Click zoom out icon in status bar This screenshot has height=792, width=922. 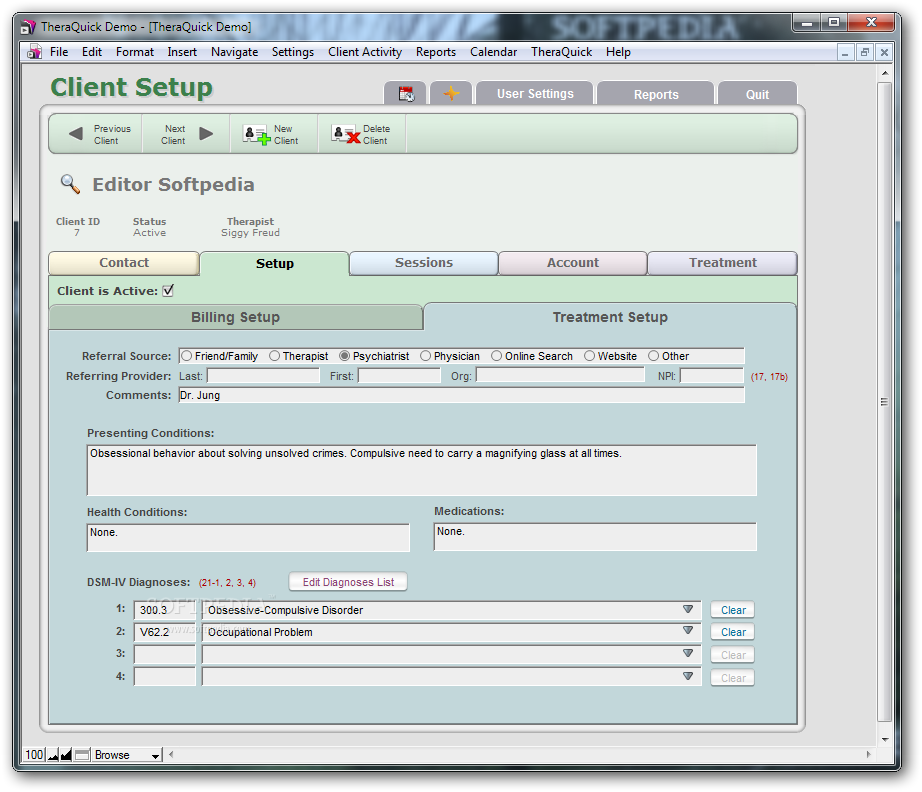53,754
